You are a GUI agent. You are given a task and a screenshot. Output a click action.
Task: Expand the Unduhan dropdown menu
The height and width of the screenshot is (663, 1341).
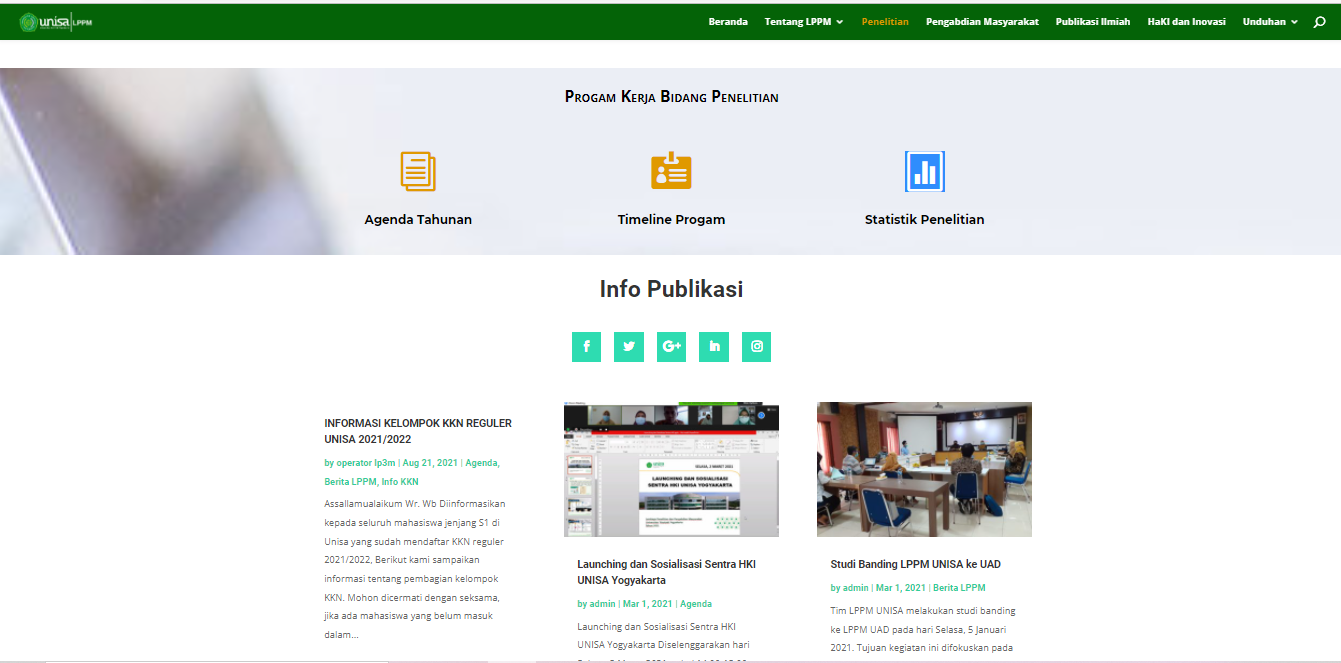click(x=1270, y=22)
